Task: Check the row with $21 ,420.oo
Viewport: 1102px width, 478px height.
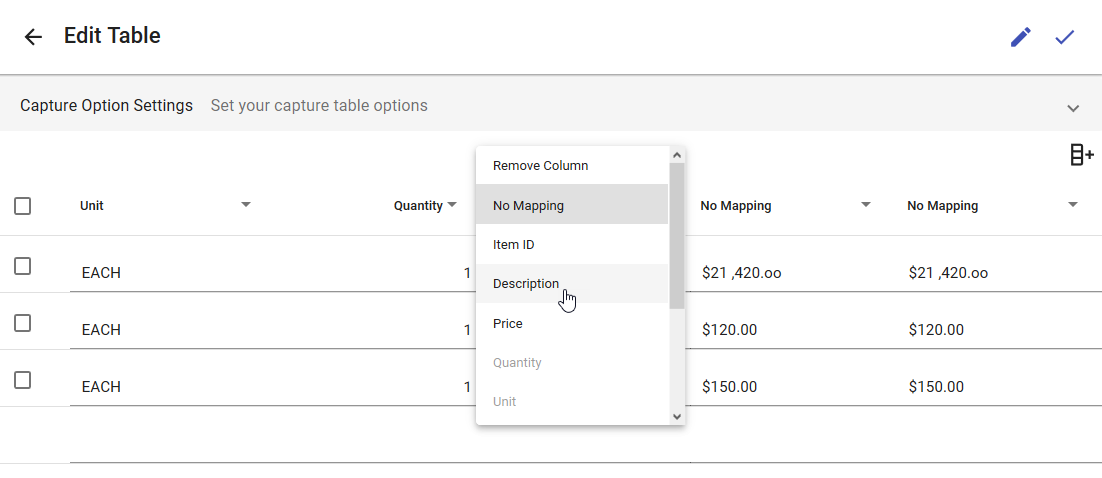Action: 22,266
